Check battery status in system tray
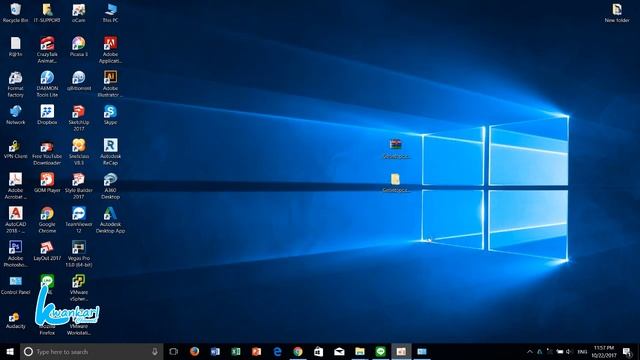The image size is (640, 360). (560, 351)
